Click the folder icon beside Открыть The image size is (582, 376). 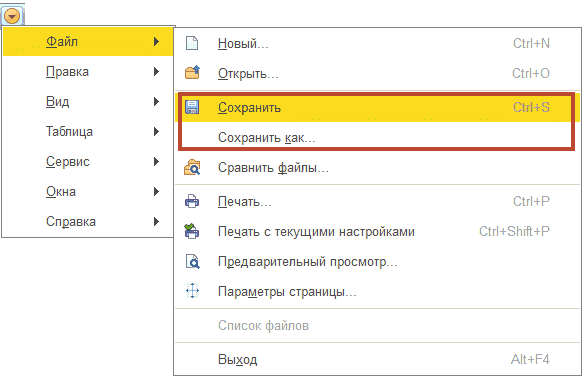pyautogui.click(x=192, y=72)
